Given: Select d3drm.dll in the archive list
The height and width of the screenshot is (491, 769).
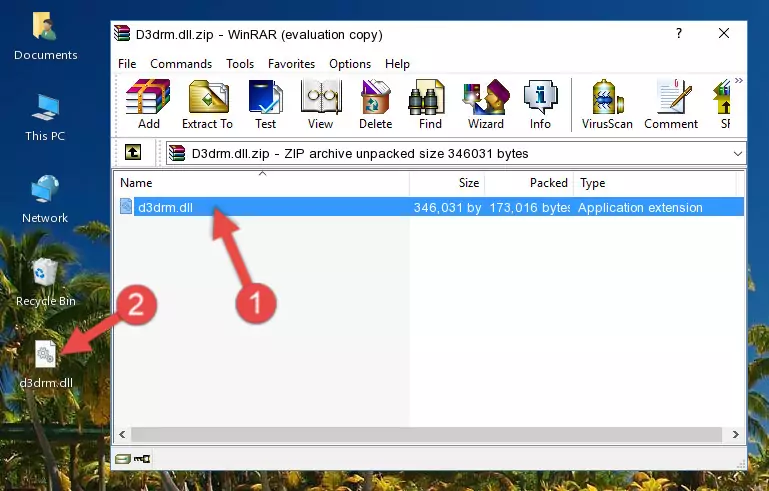Looking at the screenshot, I should [165, 207].
